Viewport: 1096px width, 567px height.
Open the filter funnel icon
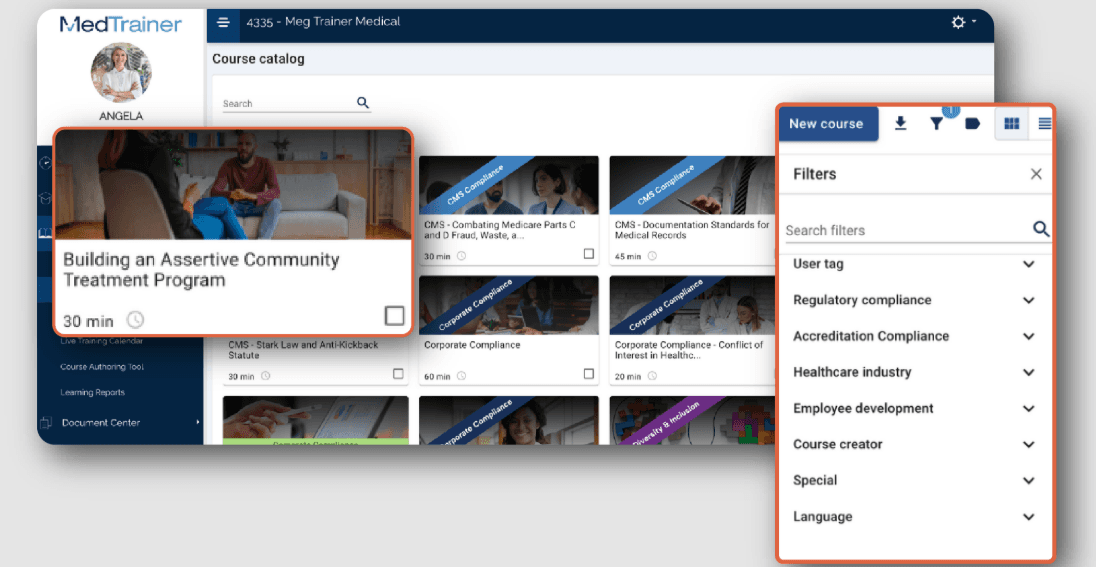pos(937,124)
